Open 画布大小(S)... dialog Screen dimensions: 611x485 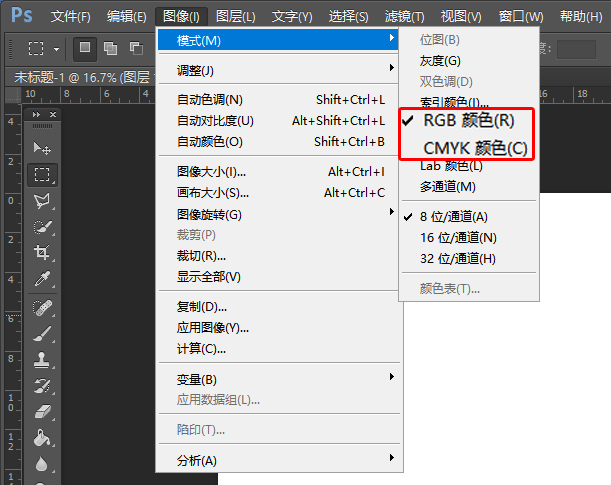pyautogui.click(x=278, y=192)
